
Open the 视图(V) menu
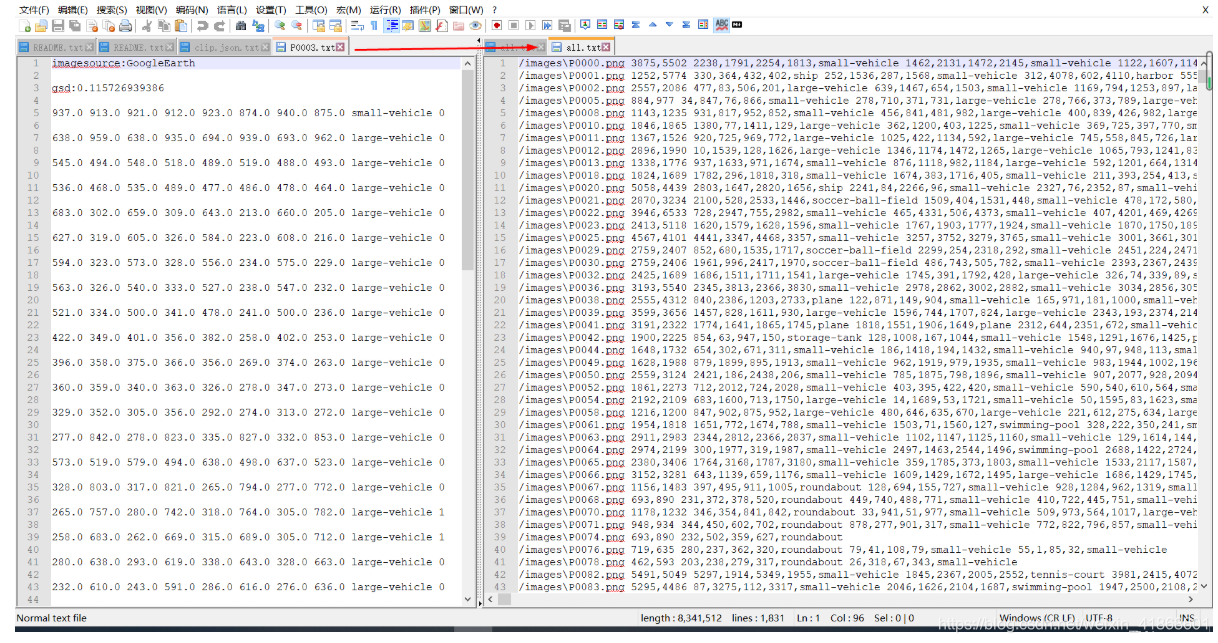(x=151, y=10)
